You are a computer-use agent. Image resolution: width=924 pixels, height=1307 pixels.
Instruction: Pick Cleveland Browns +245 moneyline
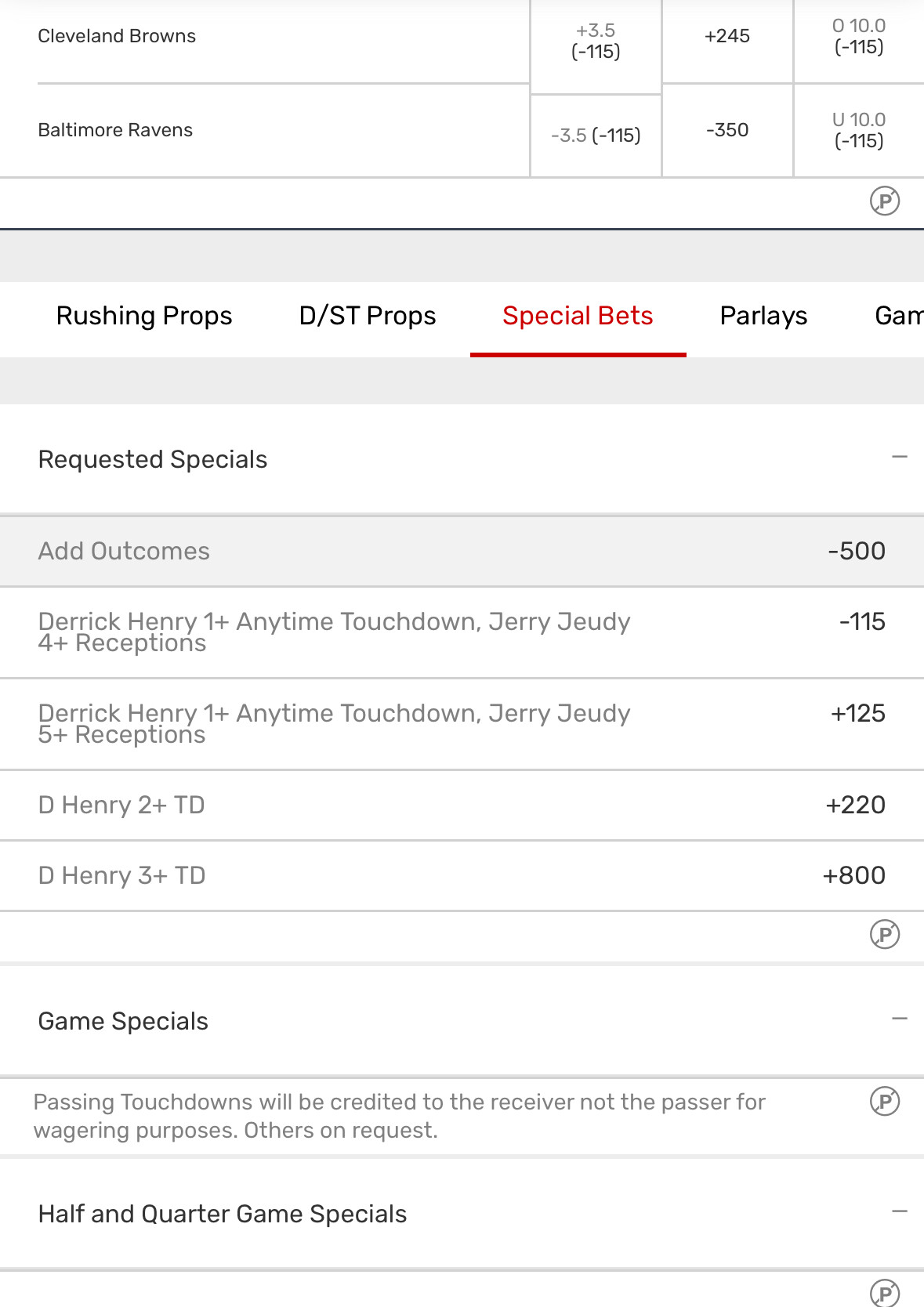(727, 36)
